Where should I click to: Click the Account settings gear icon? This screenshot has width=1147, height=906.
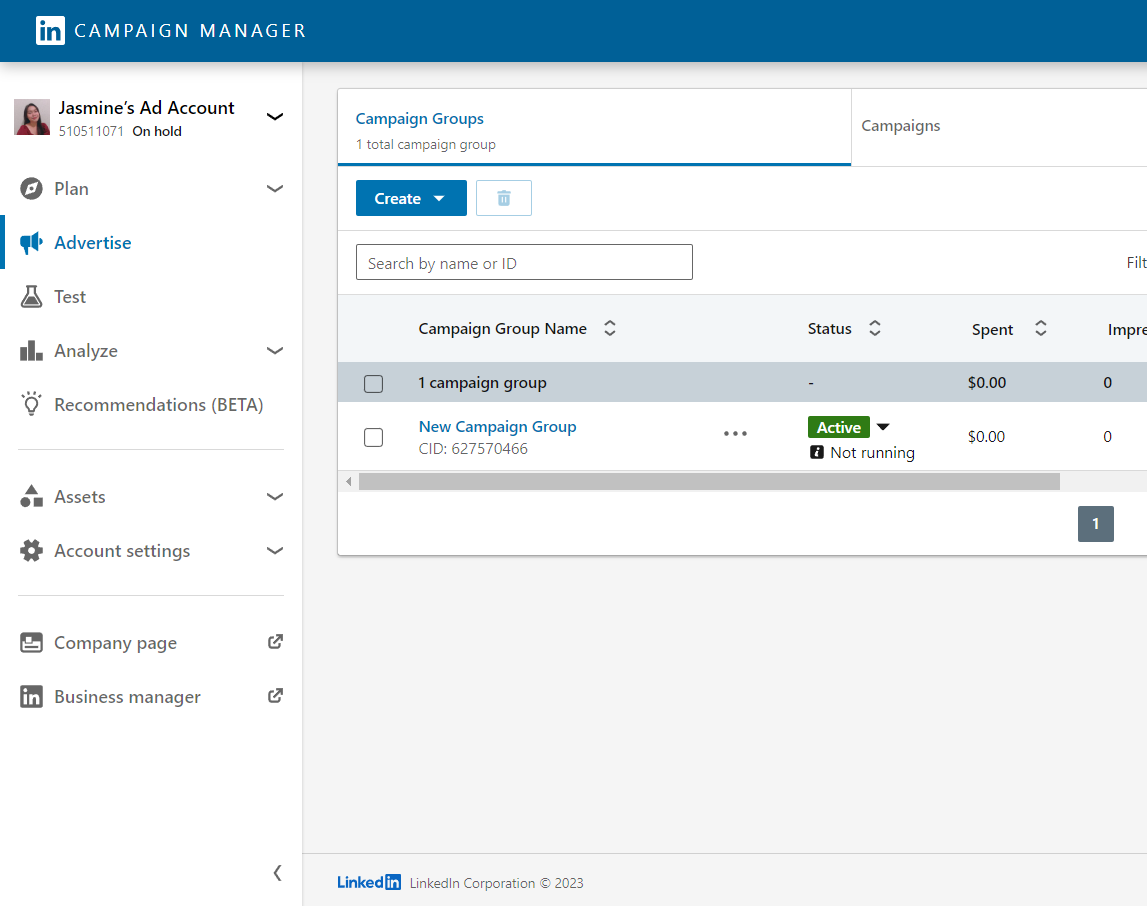tap(31, 551)
